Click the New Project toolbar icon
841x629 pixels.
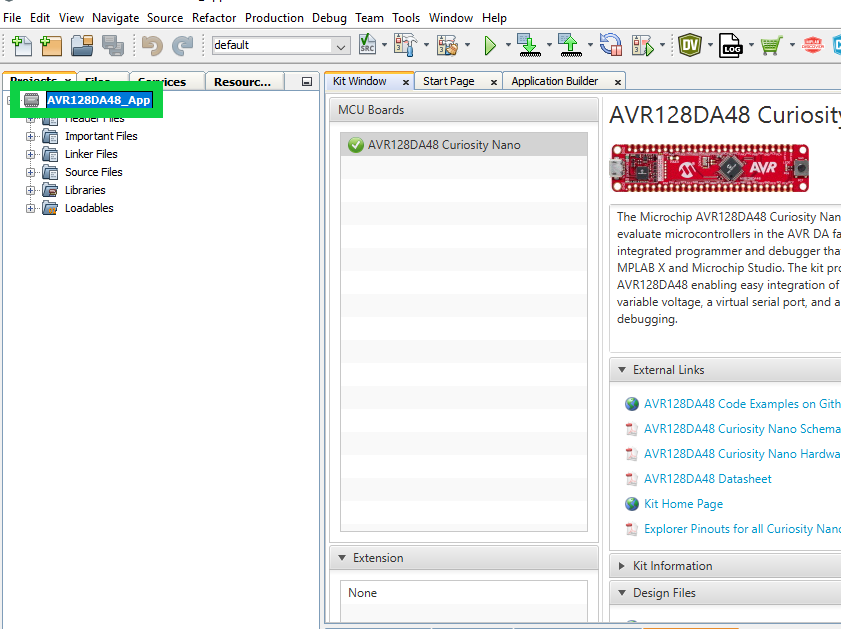(50, 45)
